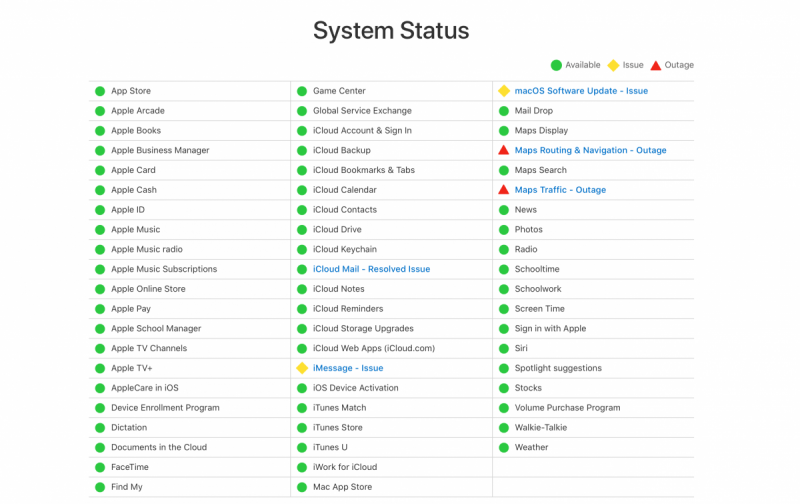Open the macOS Software Update - Issue link
800x504 pixels.
click(581, 91)
